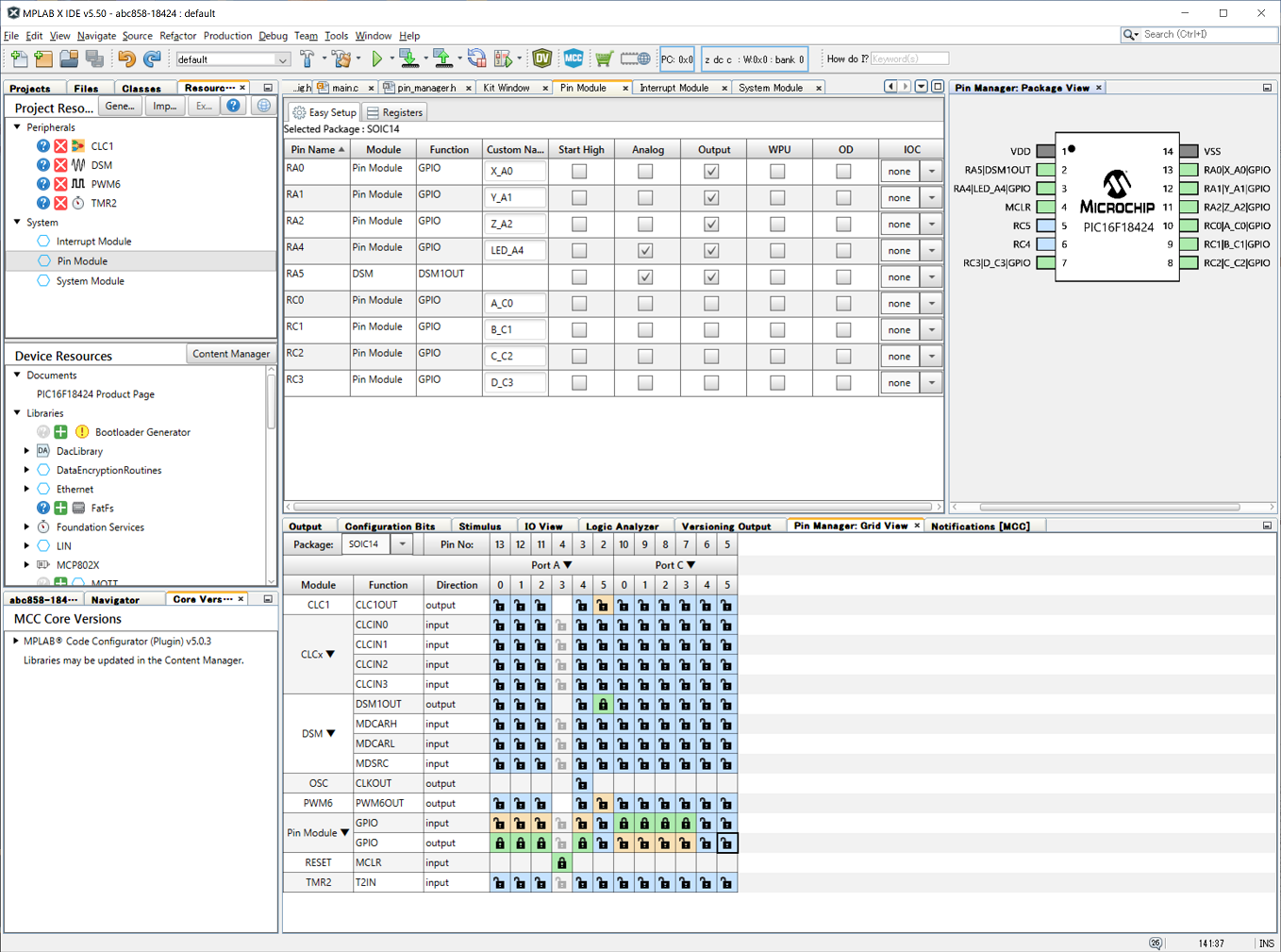Click the green plus beside FatFs
Screen dimensions: 1281x952
coord(60,508)
